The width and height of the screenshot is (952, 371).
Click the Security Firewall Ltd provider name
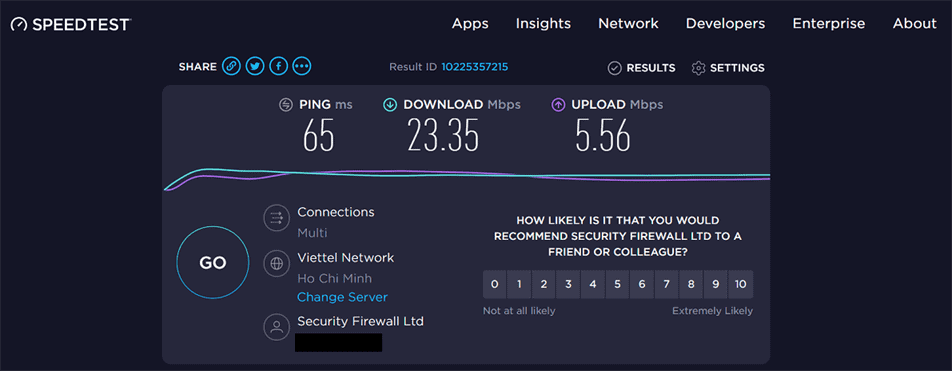pyautogui.click(x=361, y=321)
